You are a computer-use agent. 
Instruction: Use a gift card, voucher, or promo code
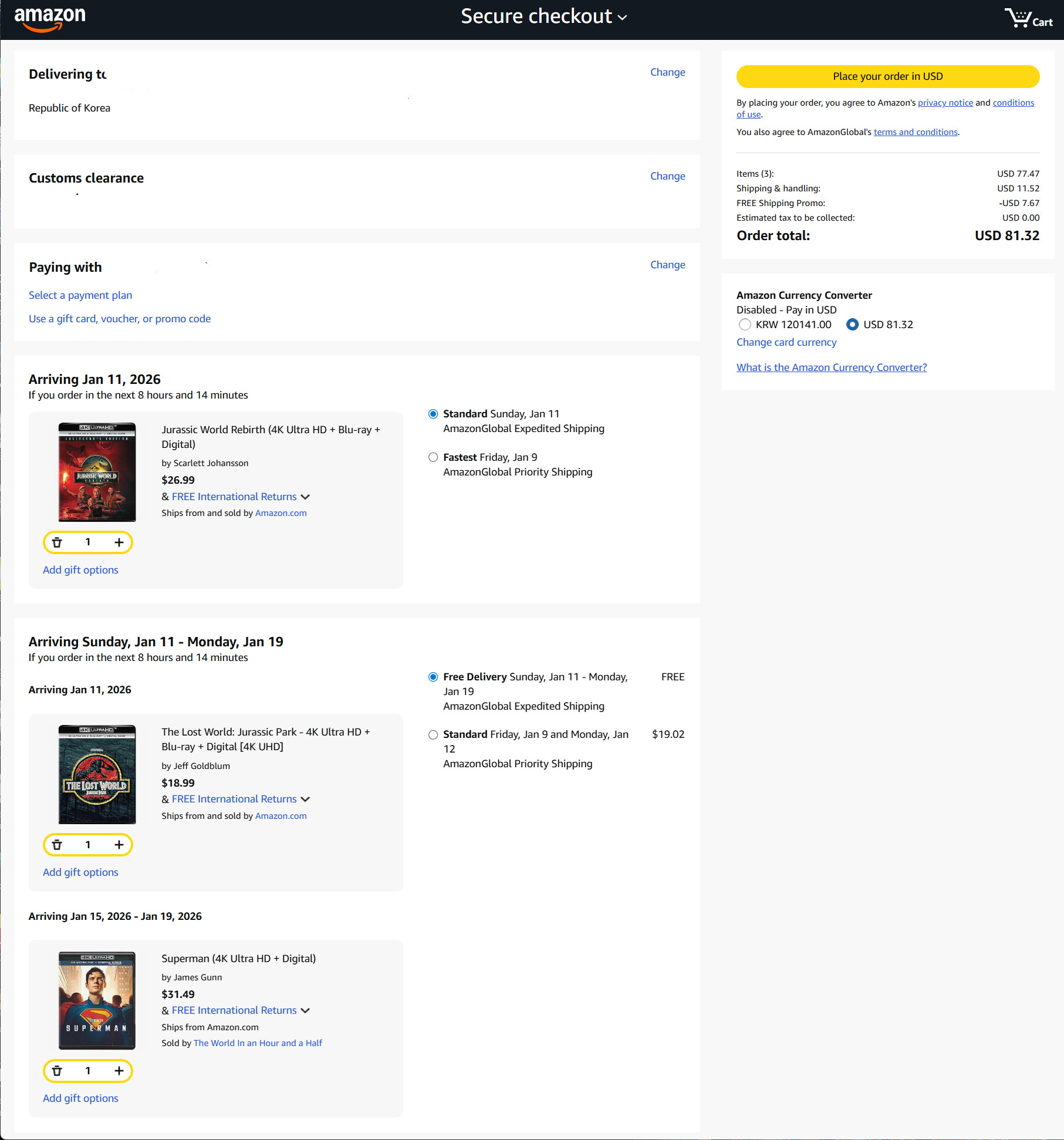120,319
